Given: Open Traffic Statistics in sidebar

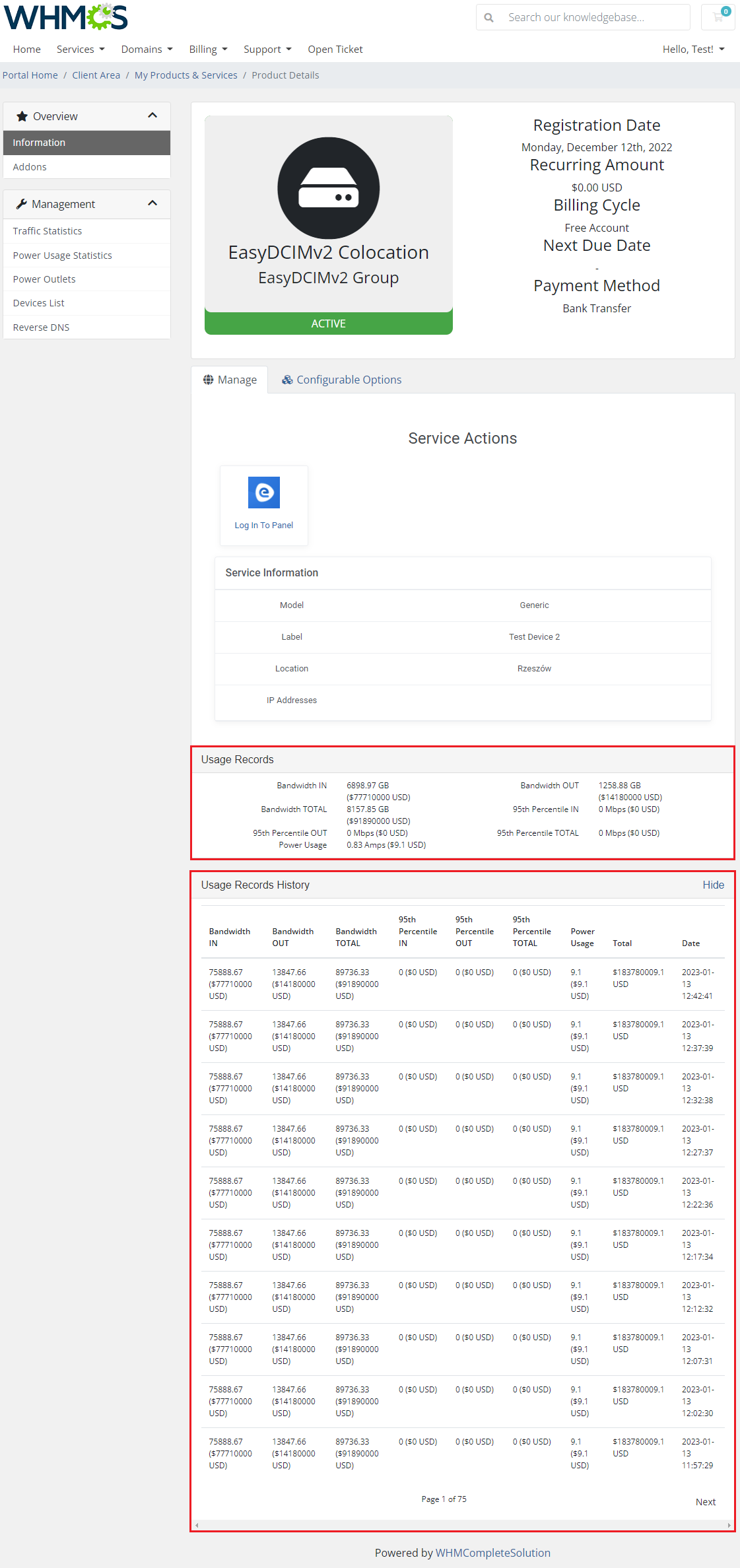Looking at the screenshot, I should pyautogui.click(x=86, y=231).
